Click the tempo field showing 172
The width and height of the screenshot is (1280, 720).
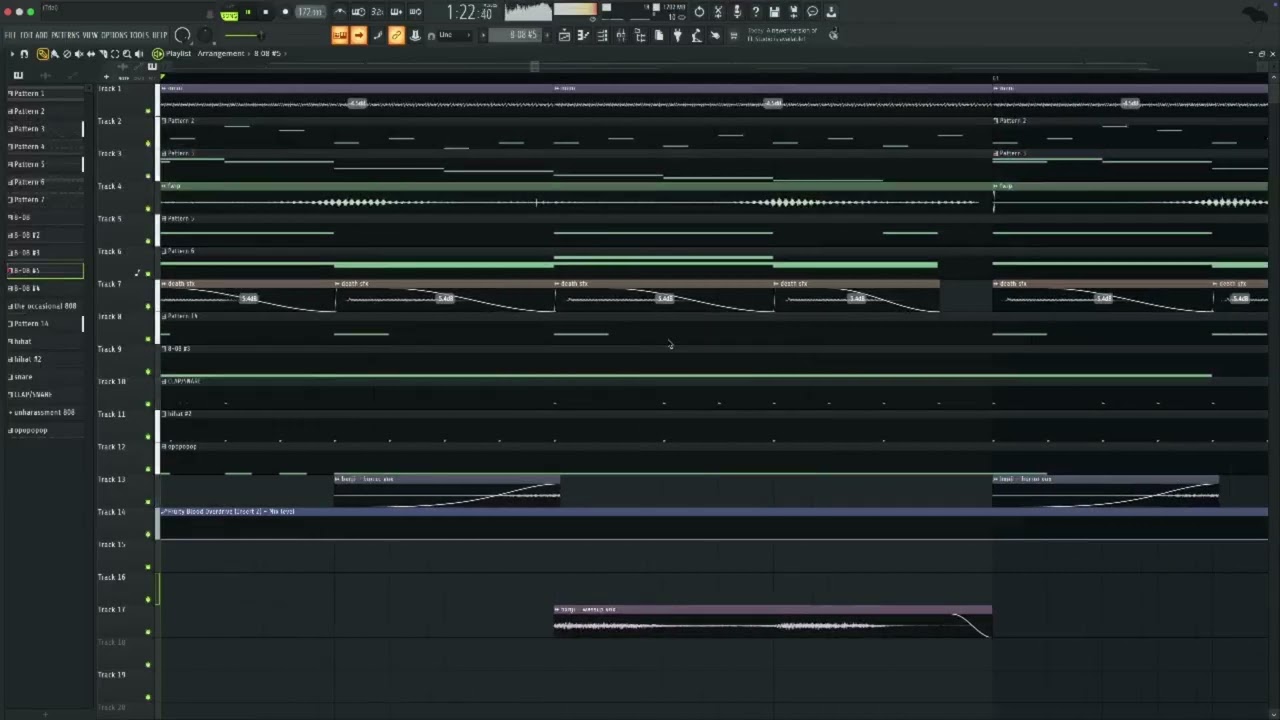(310, 12)
